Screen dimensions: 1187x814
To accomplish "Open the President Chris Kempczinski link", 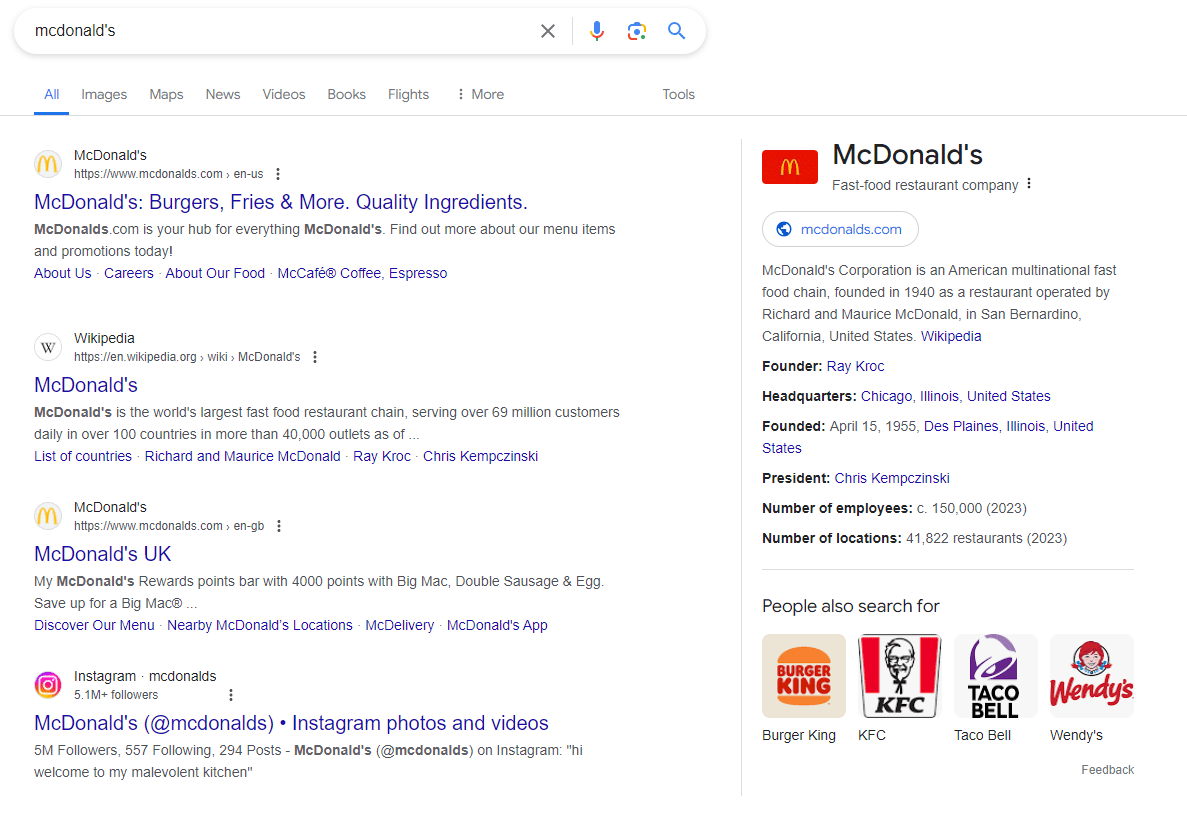I will 892,479.
